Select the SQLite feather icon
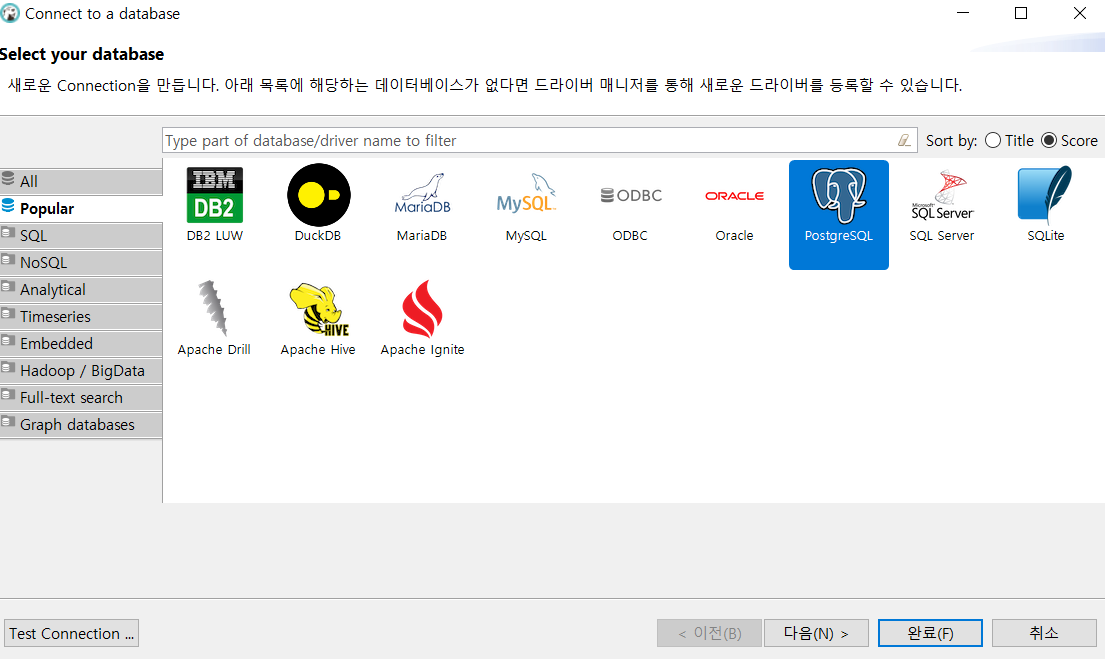 click(1045, 195)
